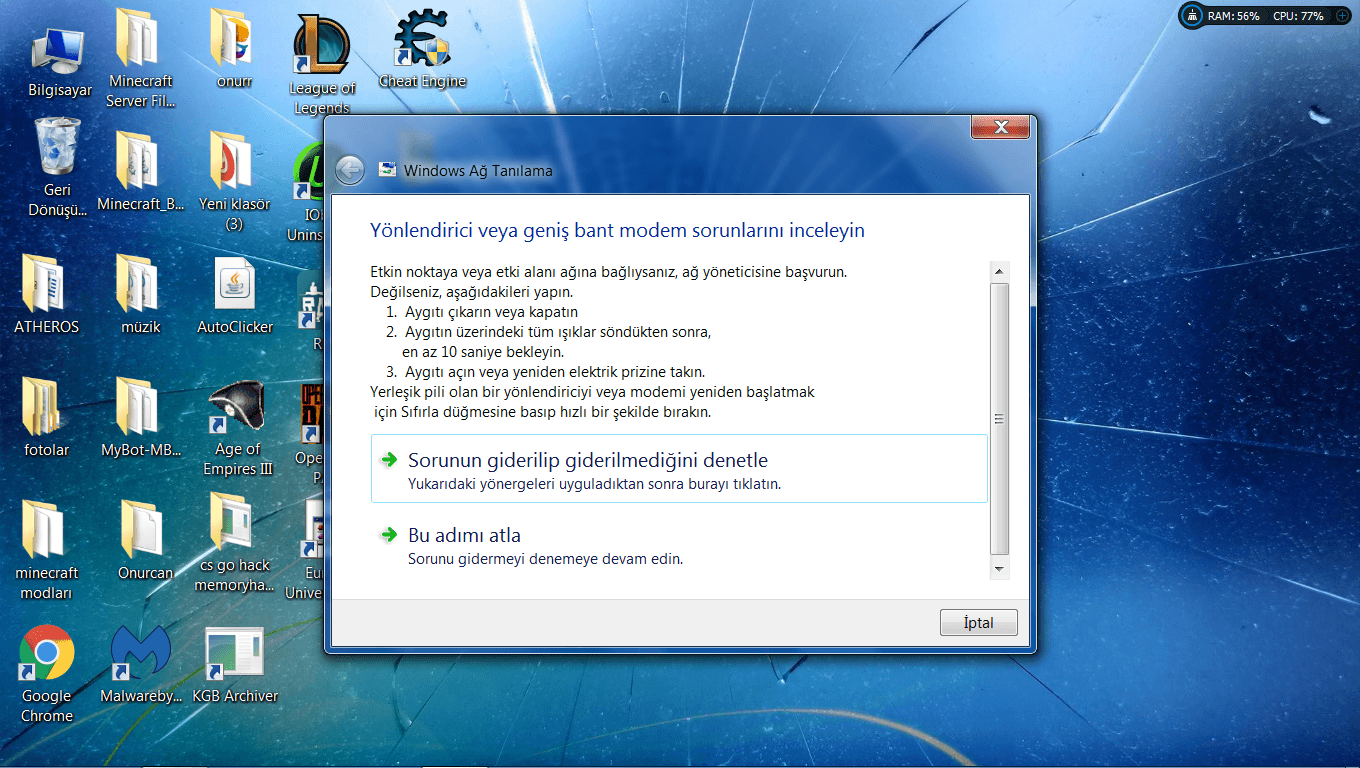
Task: Select the müzik folder icon
Action: 140,293
